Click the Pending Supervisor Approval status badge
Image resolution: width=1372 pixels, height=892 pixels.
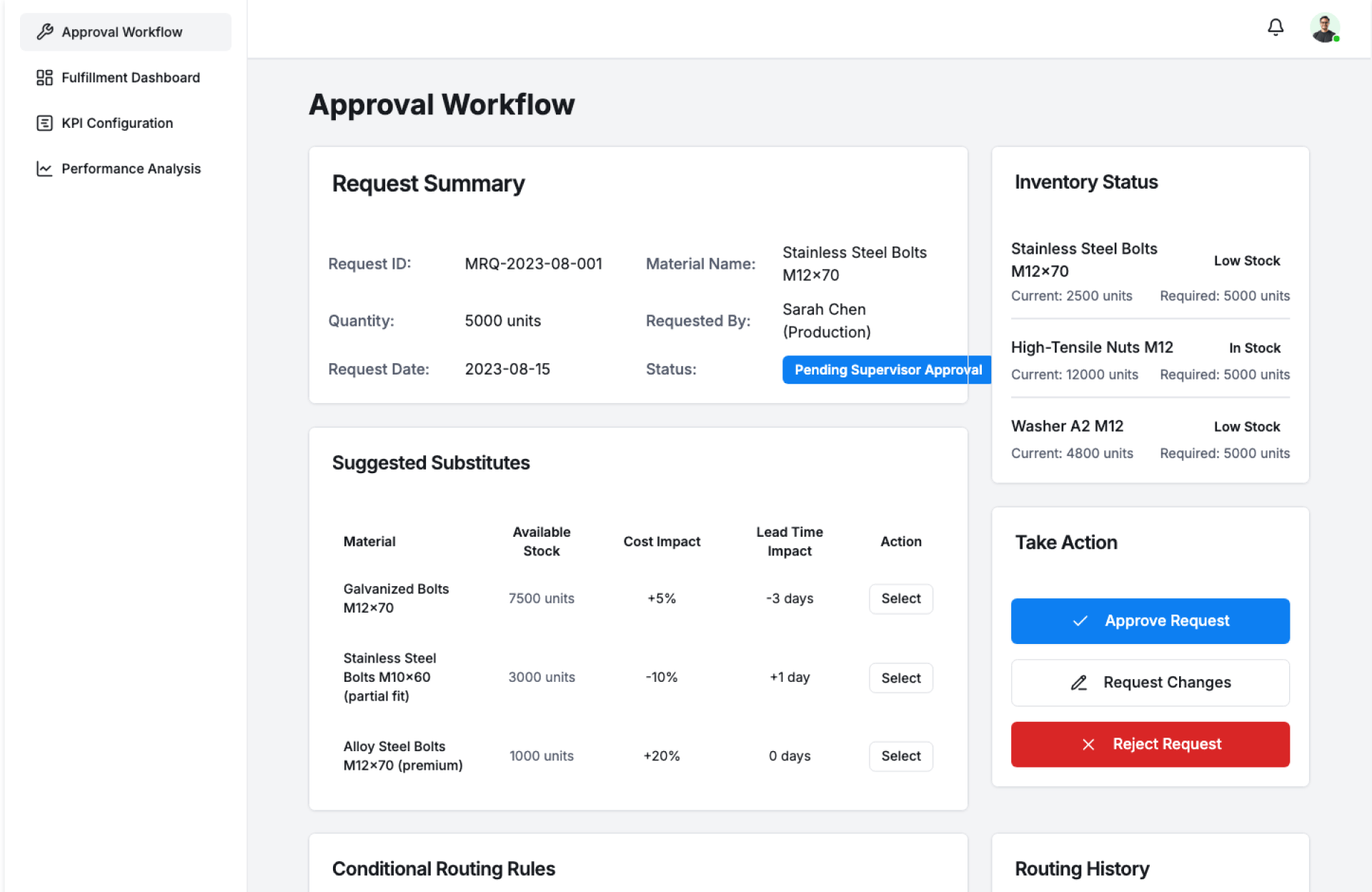click(887, 370)
